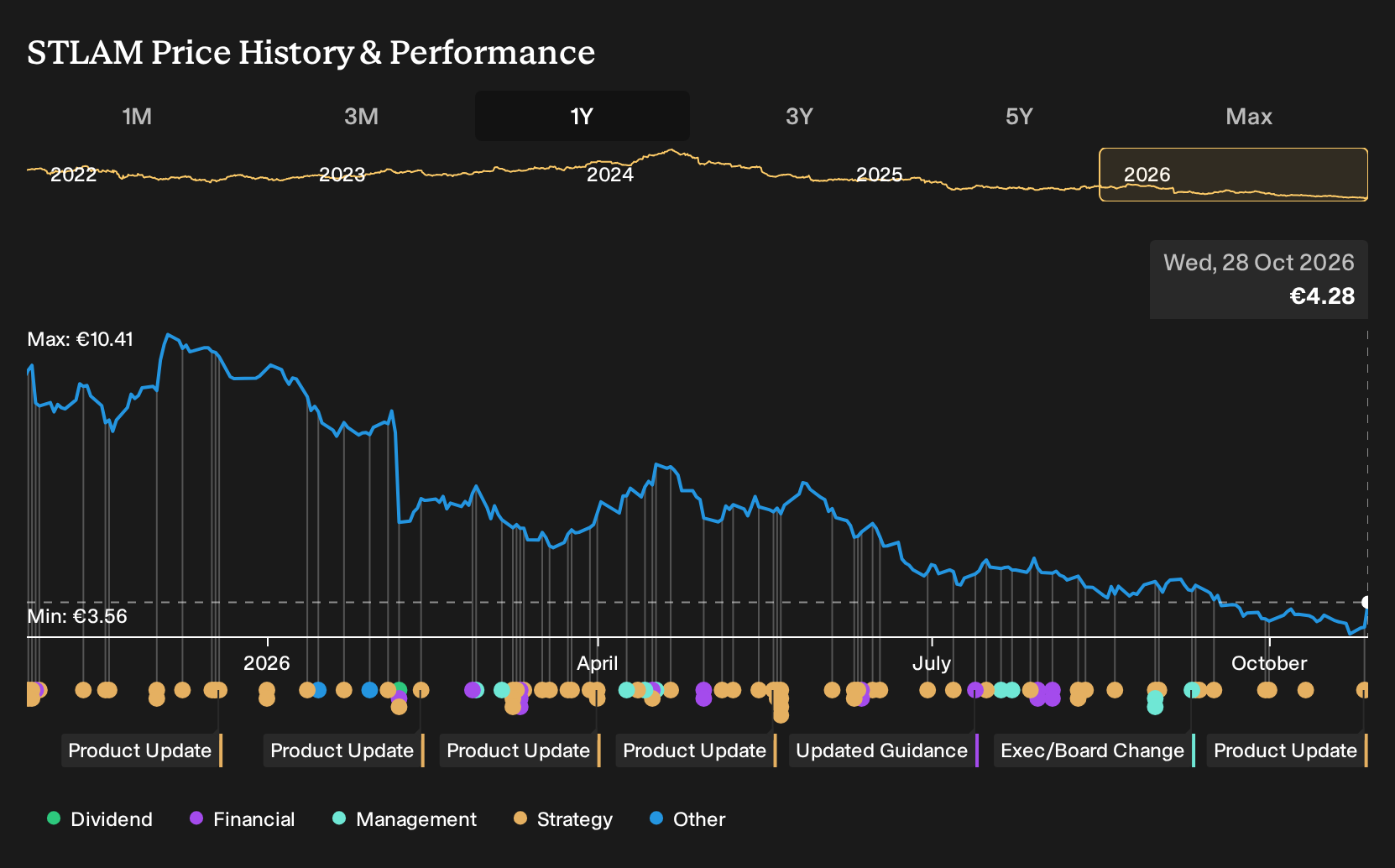
Task: Click the "Min: €3.56" label
Action: point(77,616)
